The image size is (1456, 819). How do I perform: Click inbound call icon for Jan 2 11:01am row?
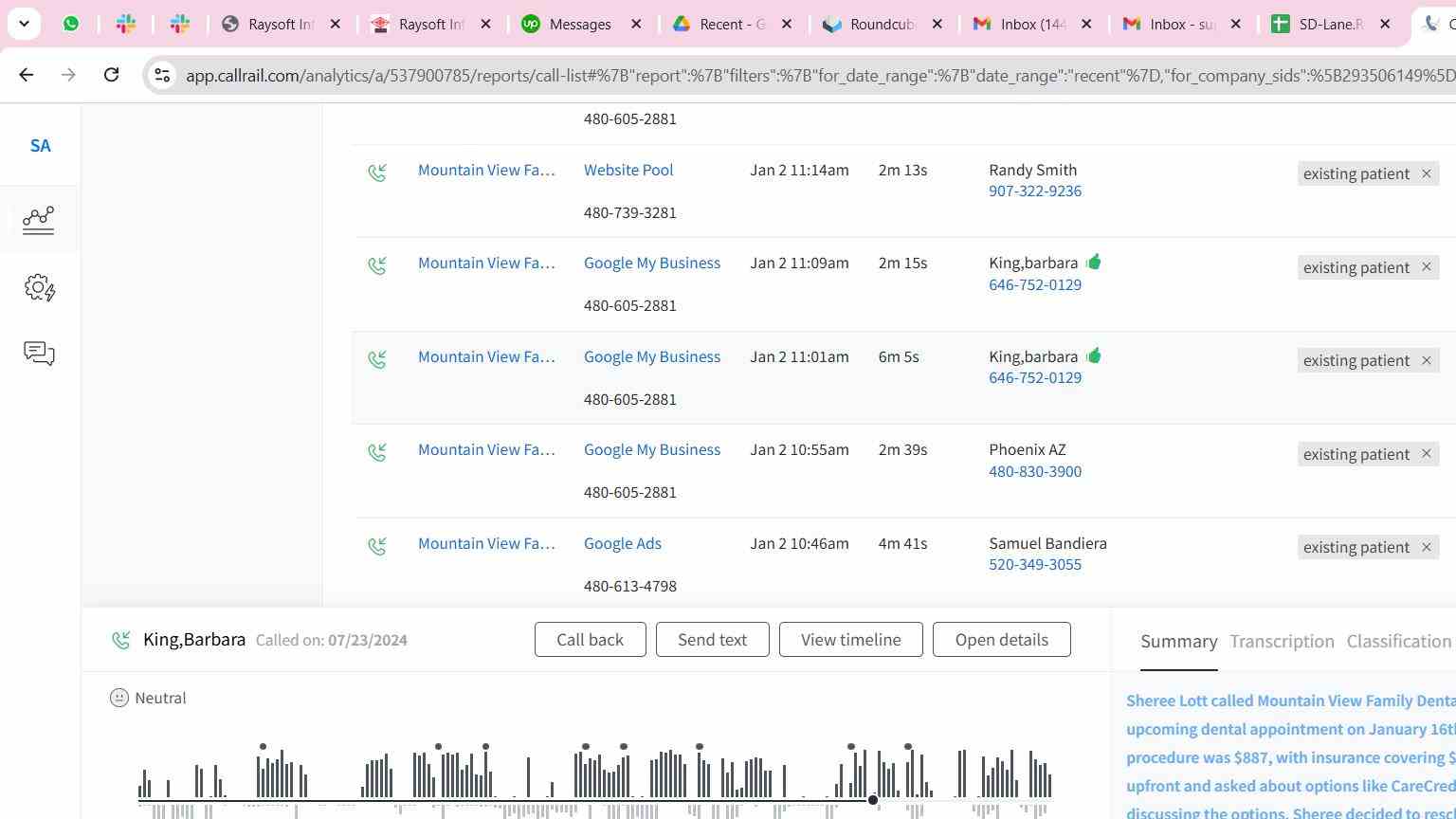tap(377, 359)
